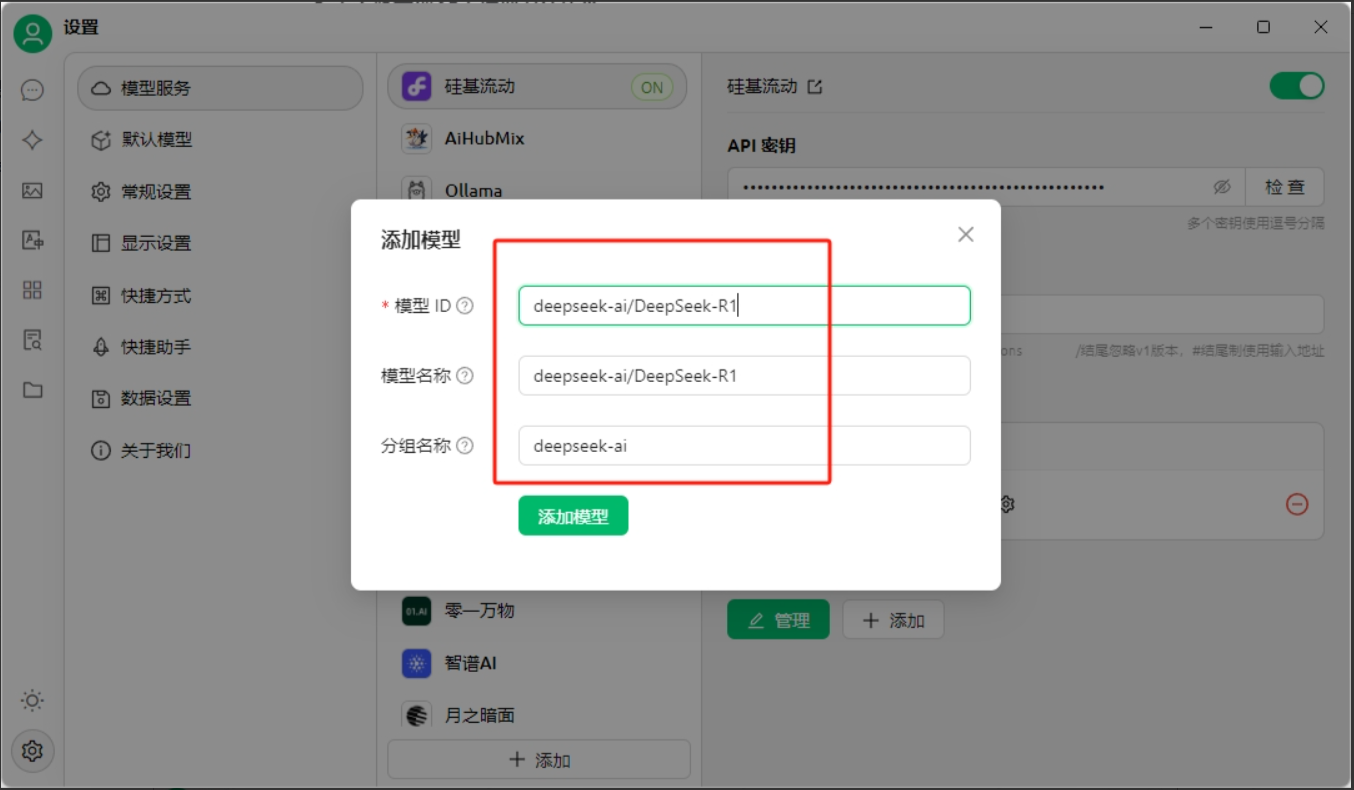Open the files folder icon in sidebar
The width and height of the screenshot is (1354, 790).
point(33,390)
